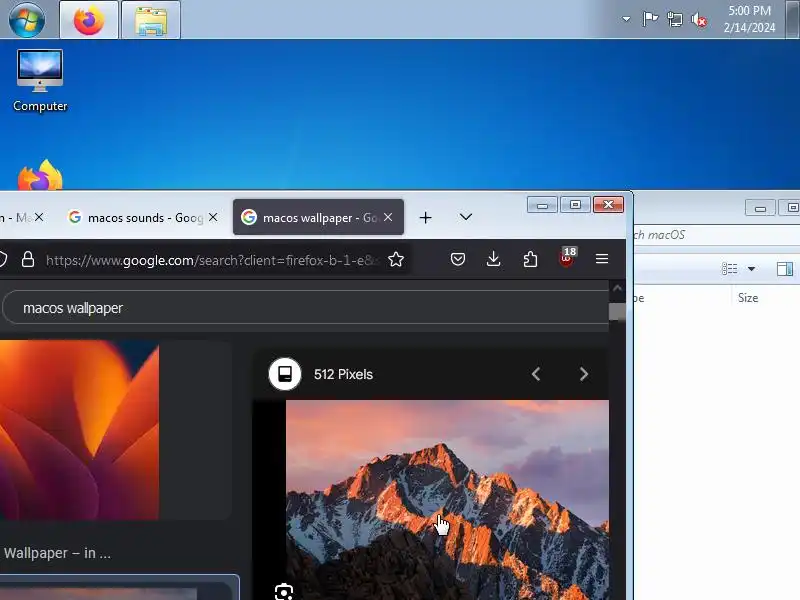
Task: Minimize the Firefox window
Action: [x=542, y=205]
